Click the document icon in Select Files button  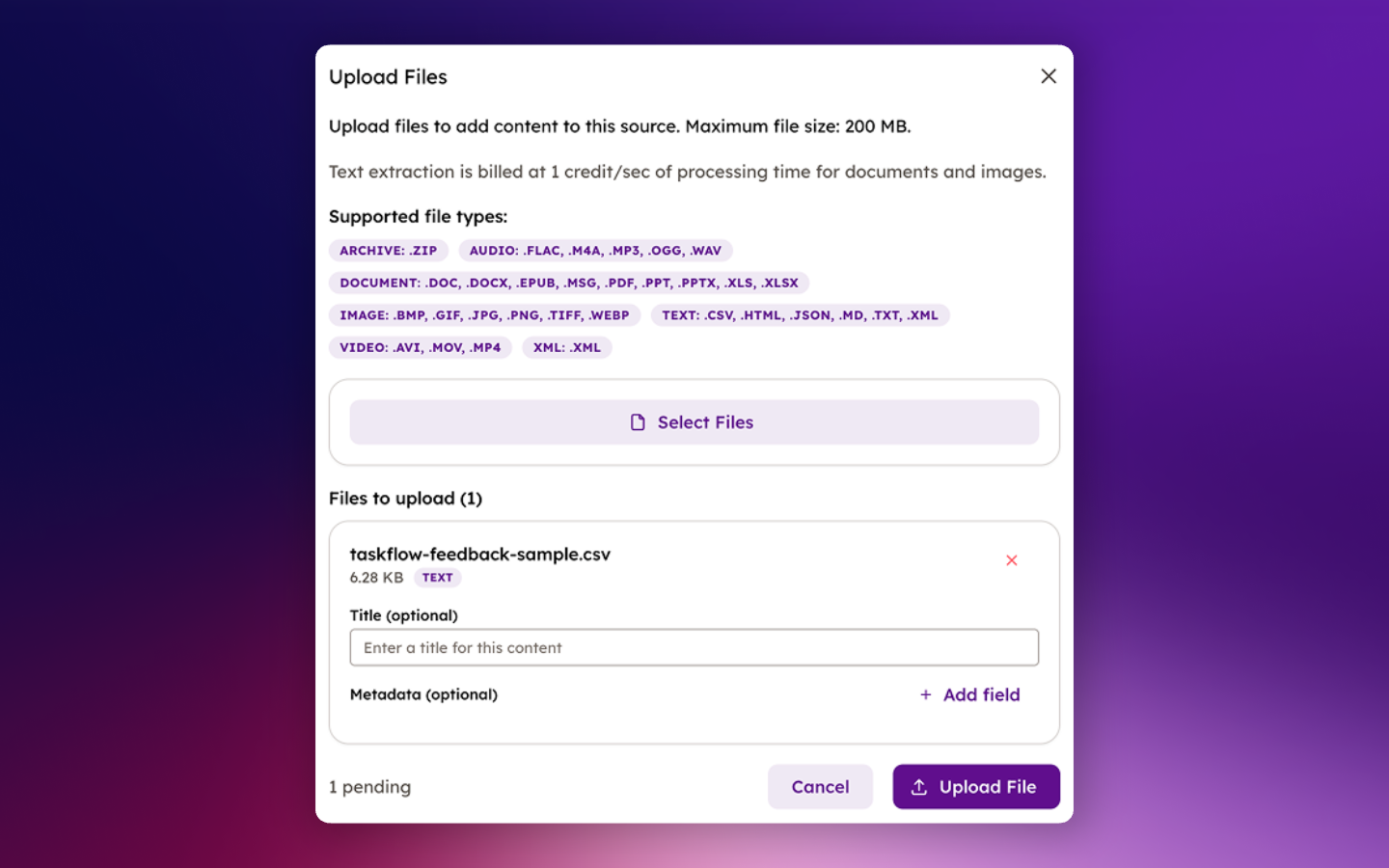click(638, 421)
